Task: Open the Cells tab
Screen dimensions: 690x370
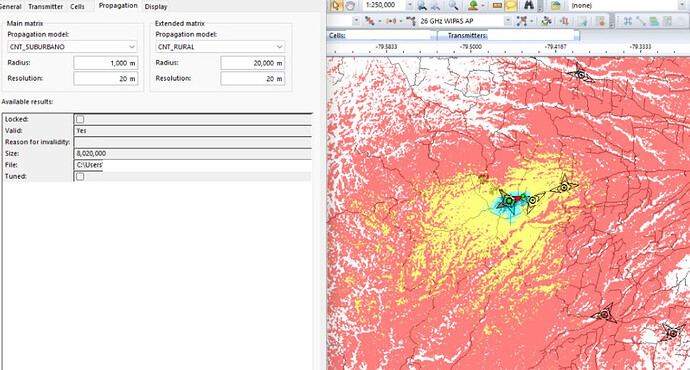Action: click(77, 7)
